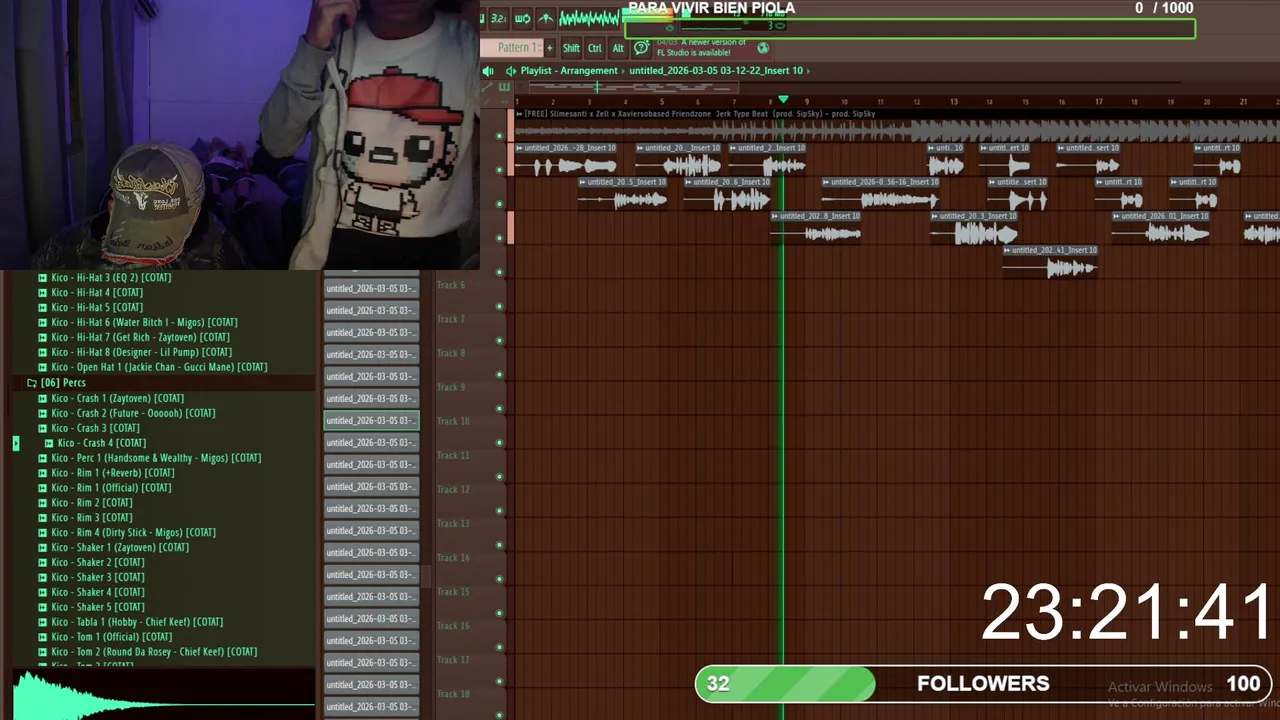Image resolution: width=1280 pixels, height=720 pixels.
Task: Click sample icon of Kico - Hi-Hat 4
Action: [42, 293]
